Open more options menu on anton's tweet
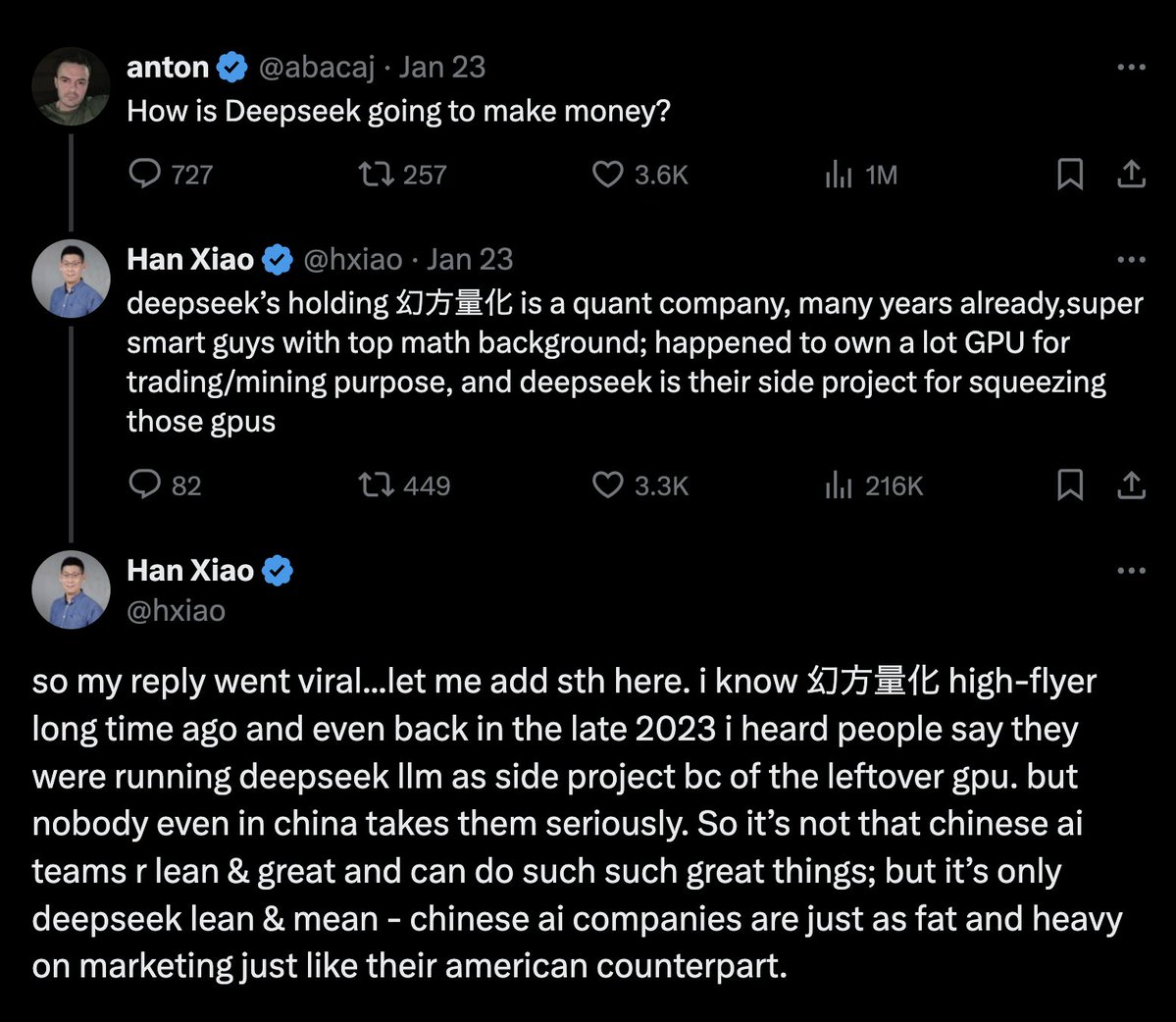Screen dimensions: 1176x1022 point(1131,68)
